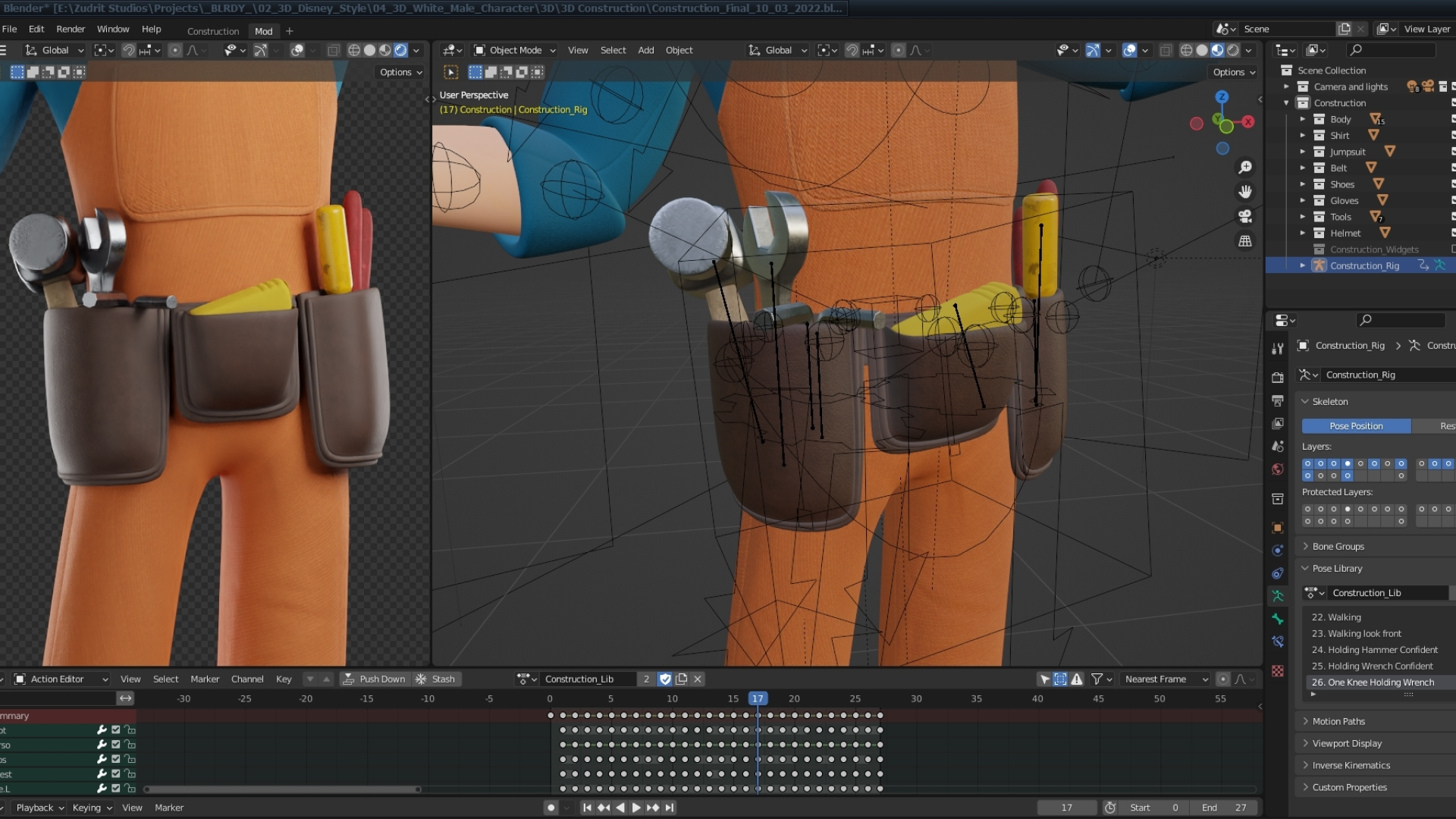
Task: Click the Push Down button
Action: (375, 679)
